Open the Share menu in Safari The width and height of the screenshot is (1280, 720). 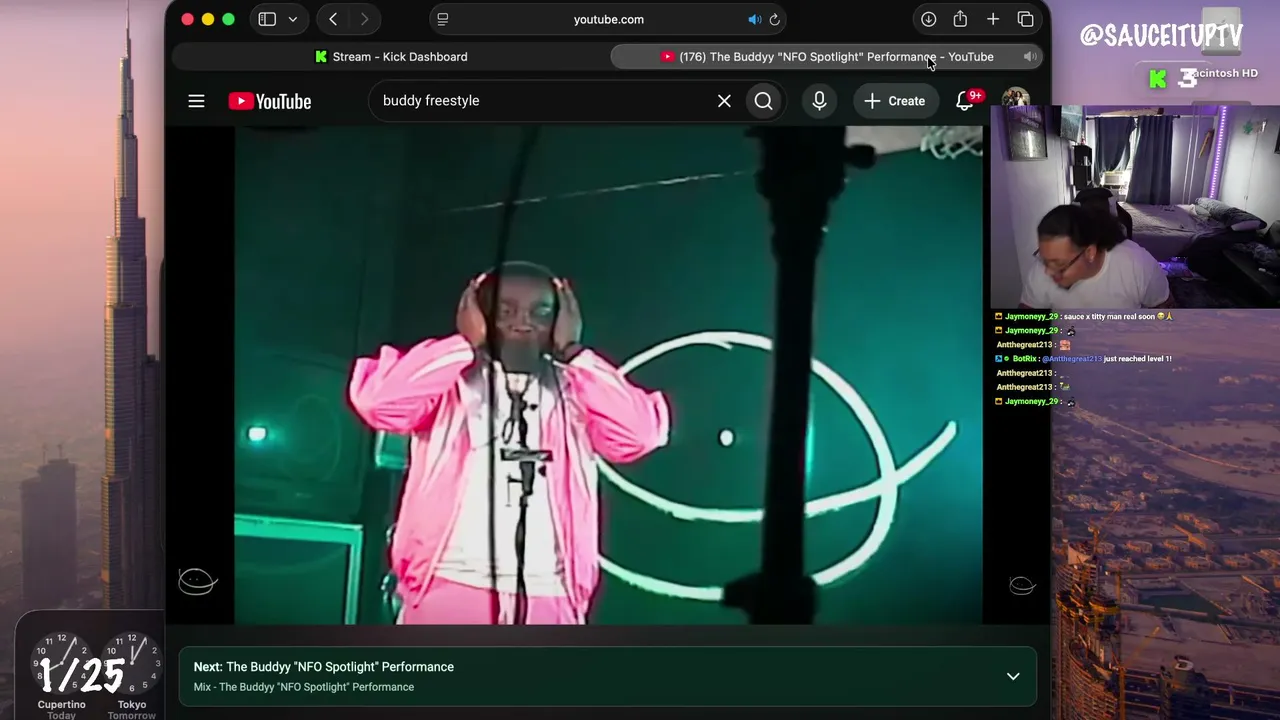pos(960,19)
